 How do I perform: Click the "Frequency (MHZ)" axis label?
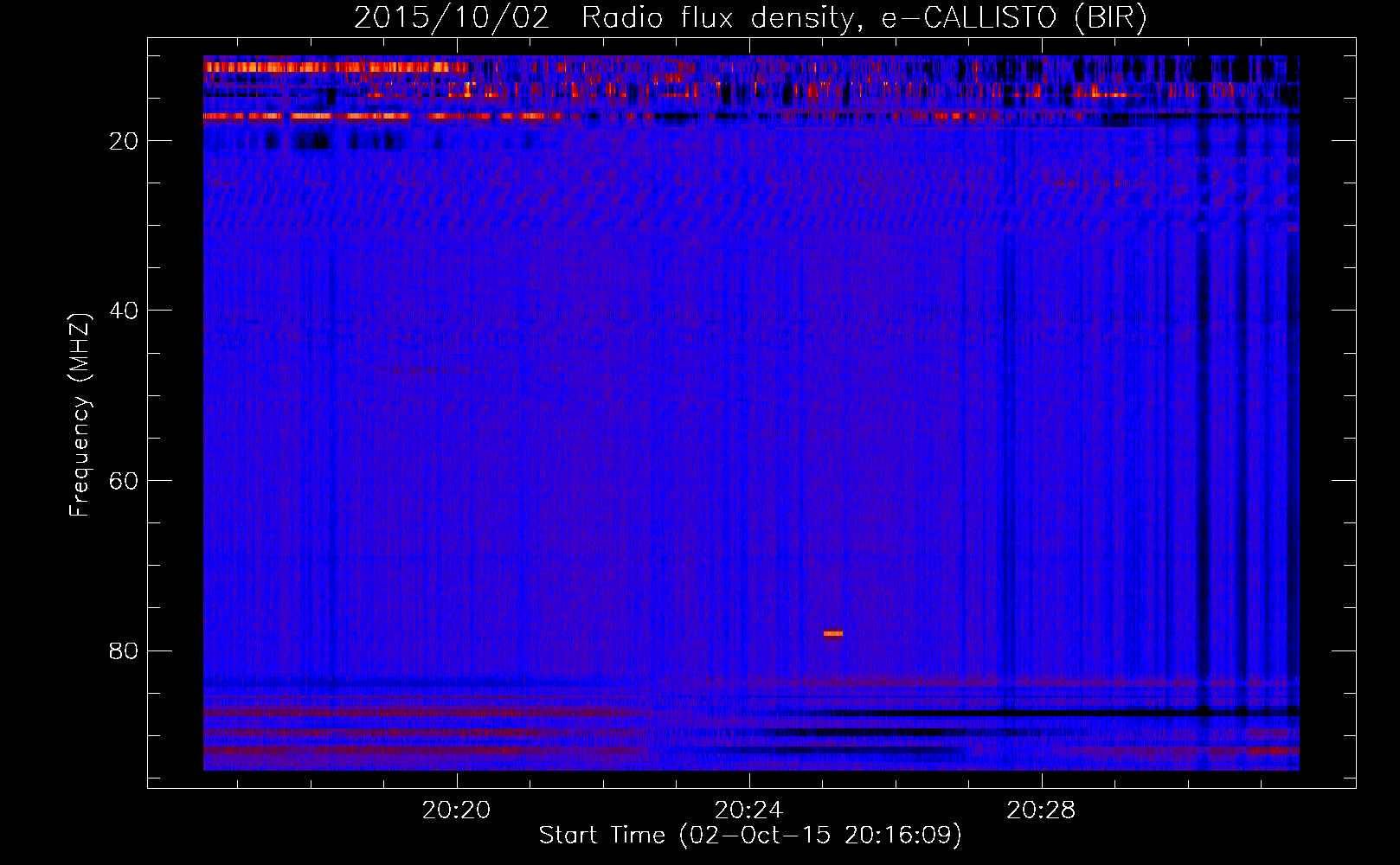[80, 415]
